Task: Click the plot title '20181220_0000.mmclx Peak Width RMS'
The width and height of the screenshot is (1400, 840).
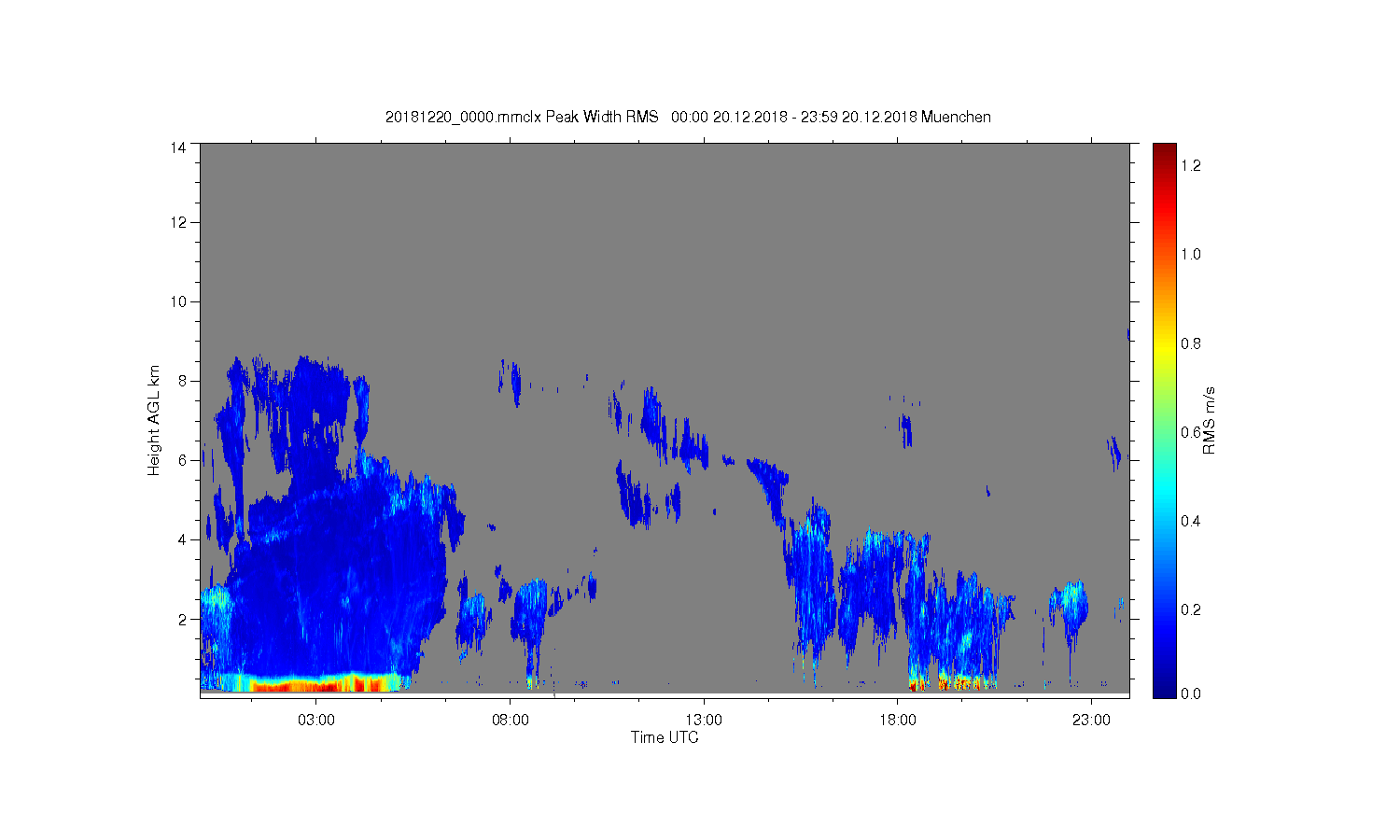Action: 522,118
